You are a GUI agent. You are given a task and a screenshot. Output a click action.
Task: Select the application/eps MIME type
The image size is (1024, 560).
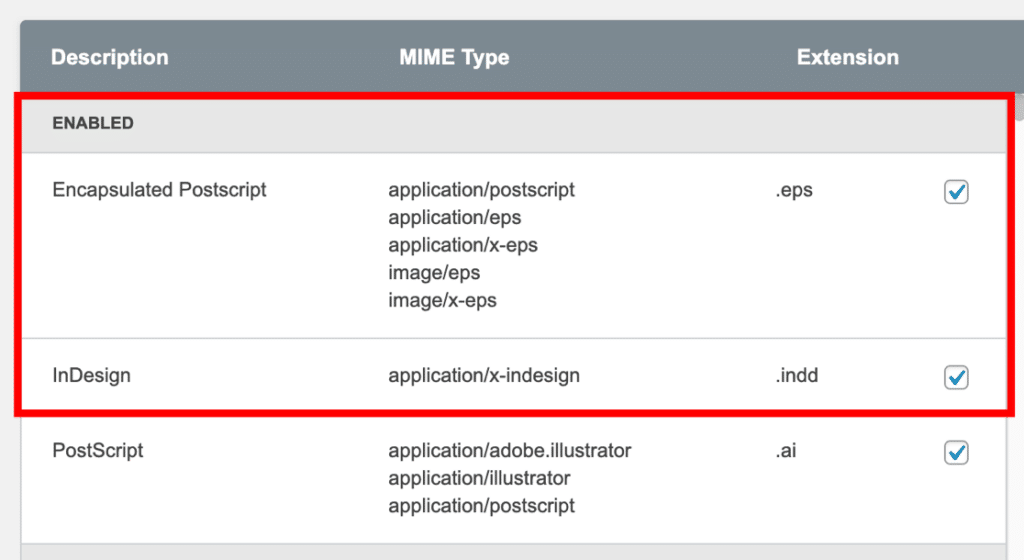(455, 217)
